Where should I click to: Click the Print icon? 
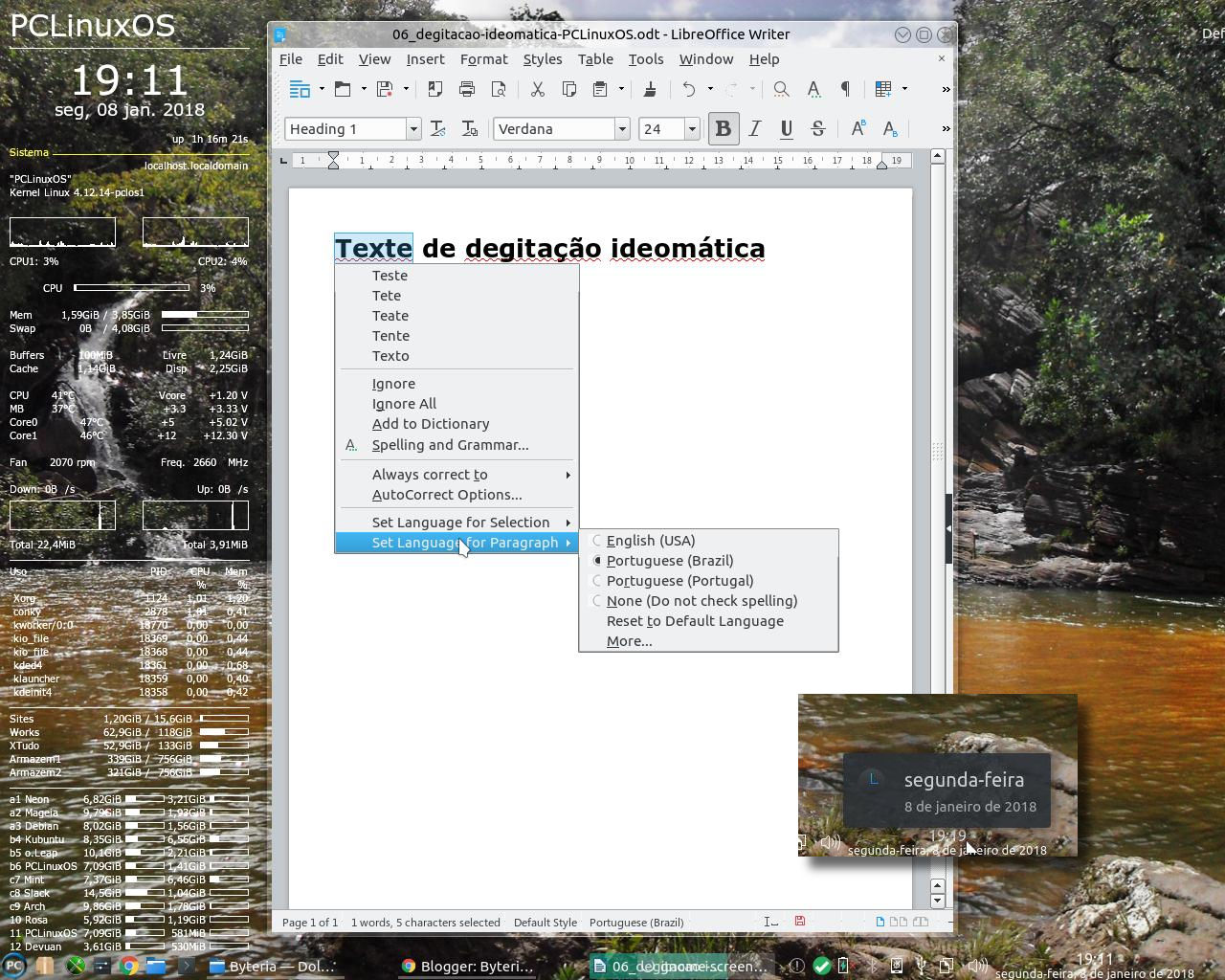coord(467,89)
